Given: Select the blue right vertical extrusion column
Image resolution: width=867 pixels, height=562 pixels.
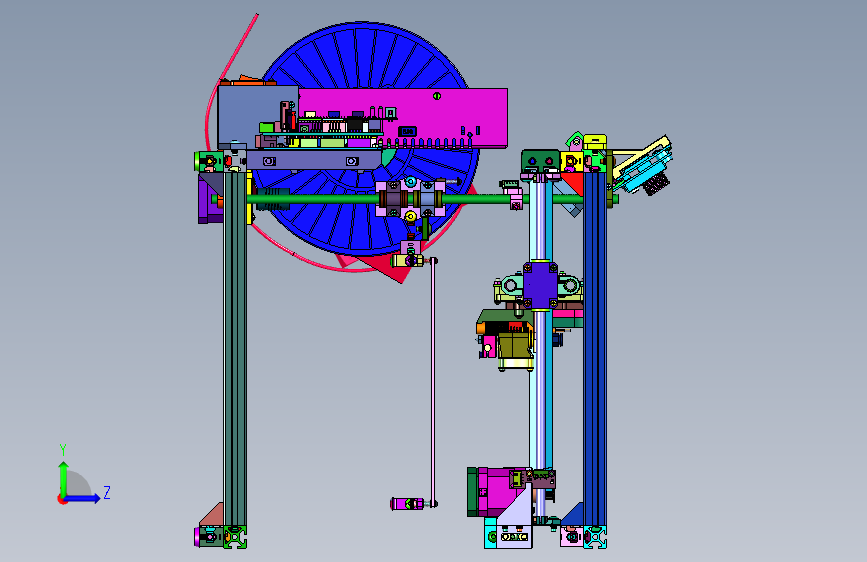Looking at the screenshot, I should pos(595,348).
